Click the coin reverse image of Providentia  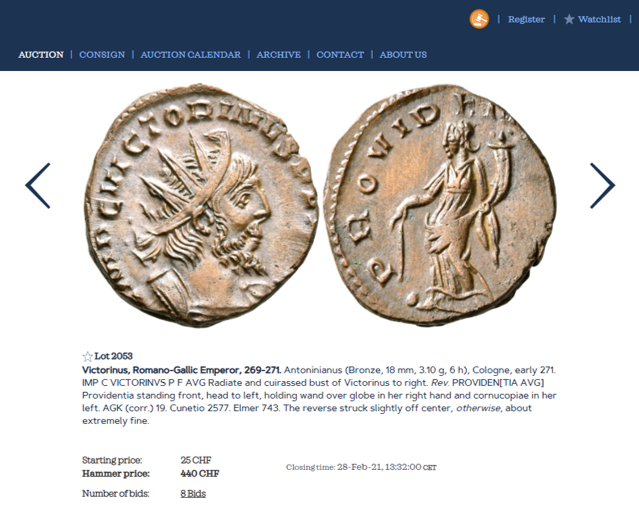(x=440, y=205)
